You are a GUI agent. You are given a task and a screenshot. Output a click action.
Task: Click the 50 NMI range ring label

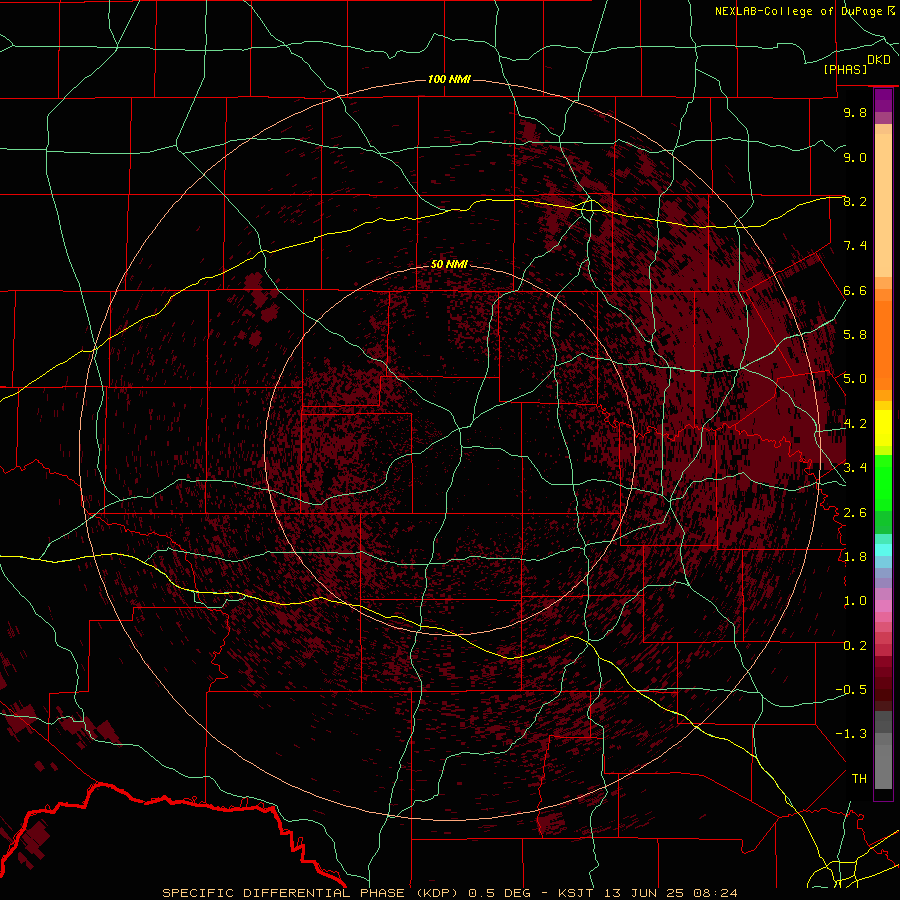tap(449, 264)
